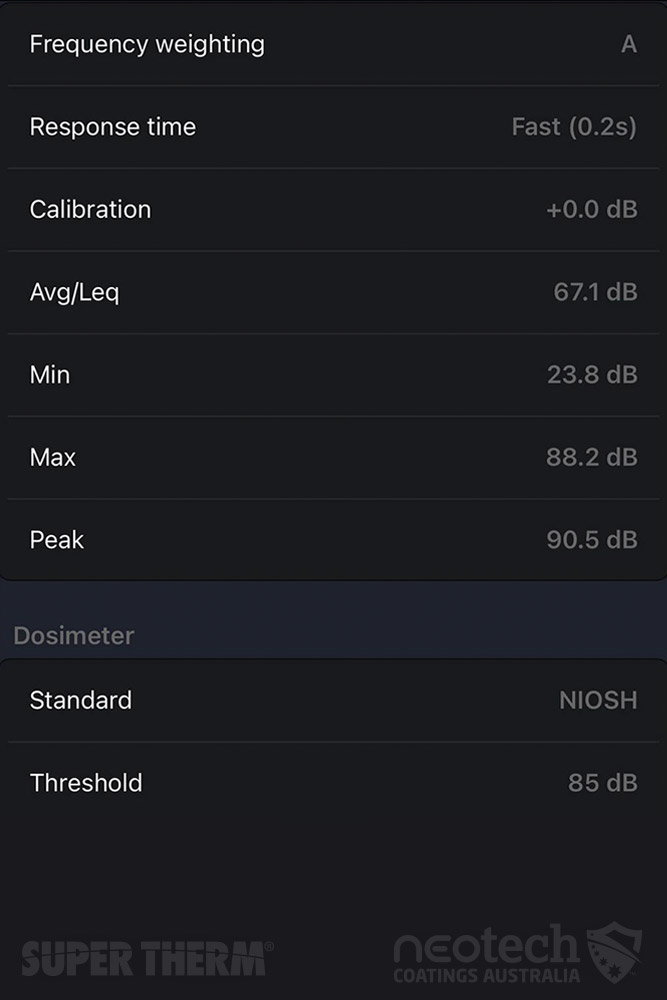The width and height of the screenshot is (667, 1000).
Task: Tap the Calibration row label
Action: (x=90, y=209)
